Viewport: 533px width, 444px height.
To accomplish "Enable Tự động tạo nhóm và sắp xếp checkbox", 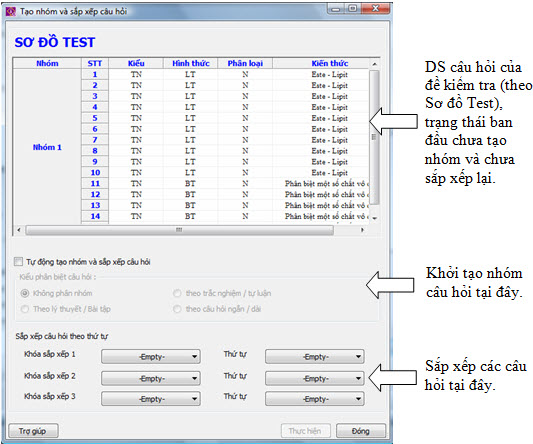I will point(18,261).
